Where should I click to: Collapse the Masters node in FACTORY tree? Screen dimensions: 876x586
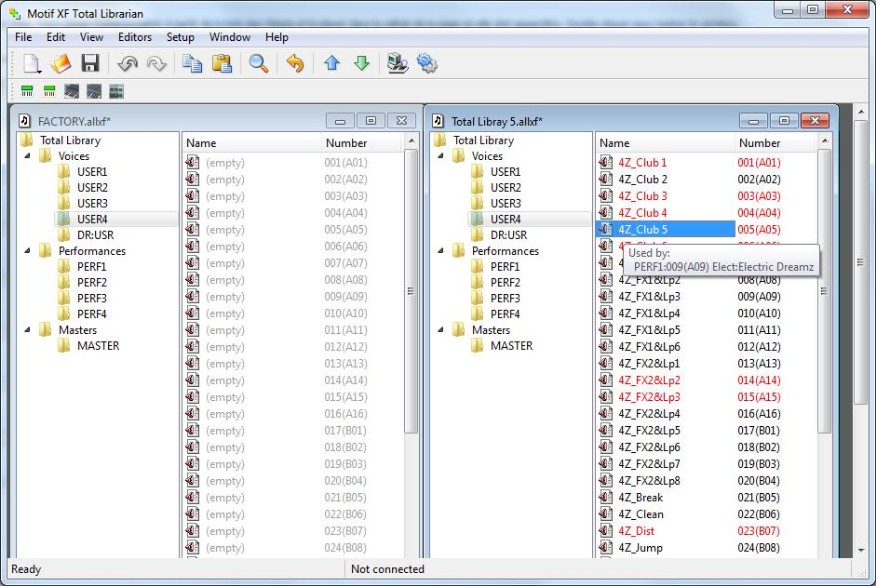point(27,330)
